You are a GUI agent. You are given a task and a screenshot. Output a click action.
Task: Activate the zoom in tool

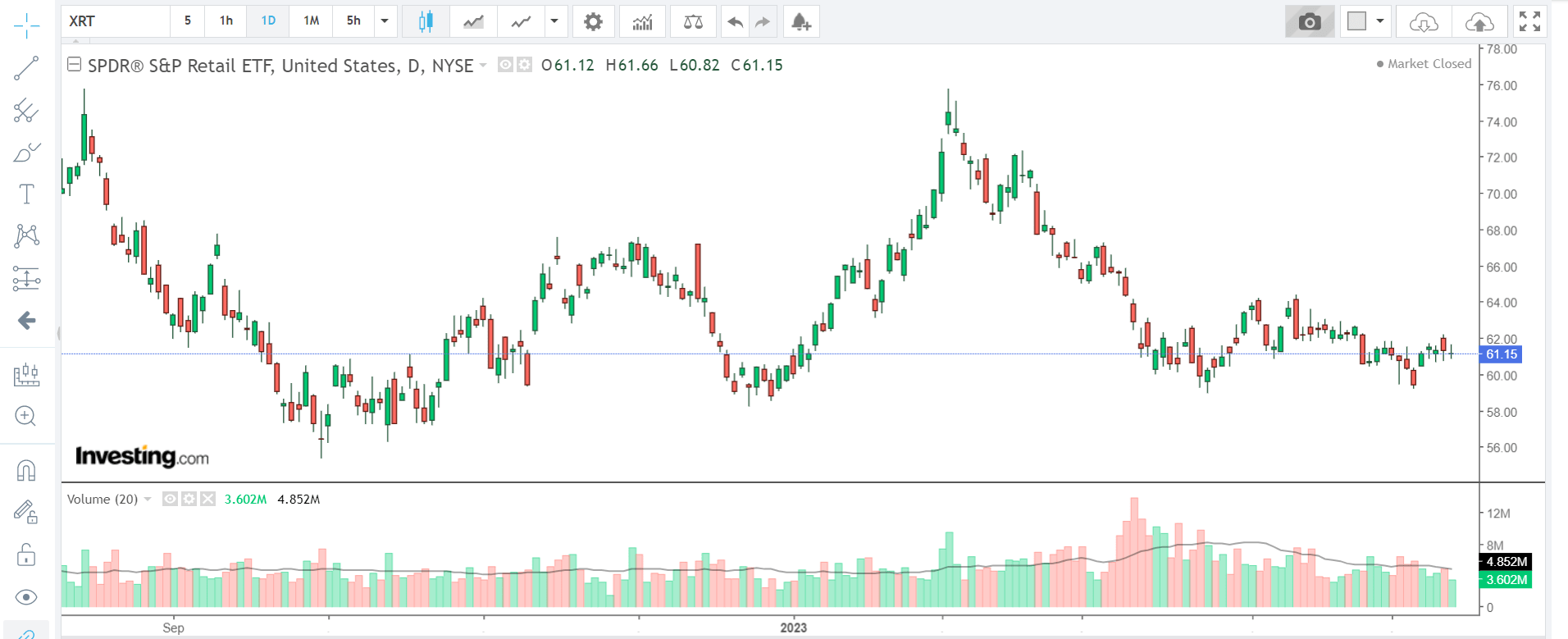(x=26, y=416)
